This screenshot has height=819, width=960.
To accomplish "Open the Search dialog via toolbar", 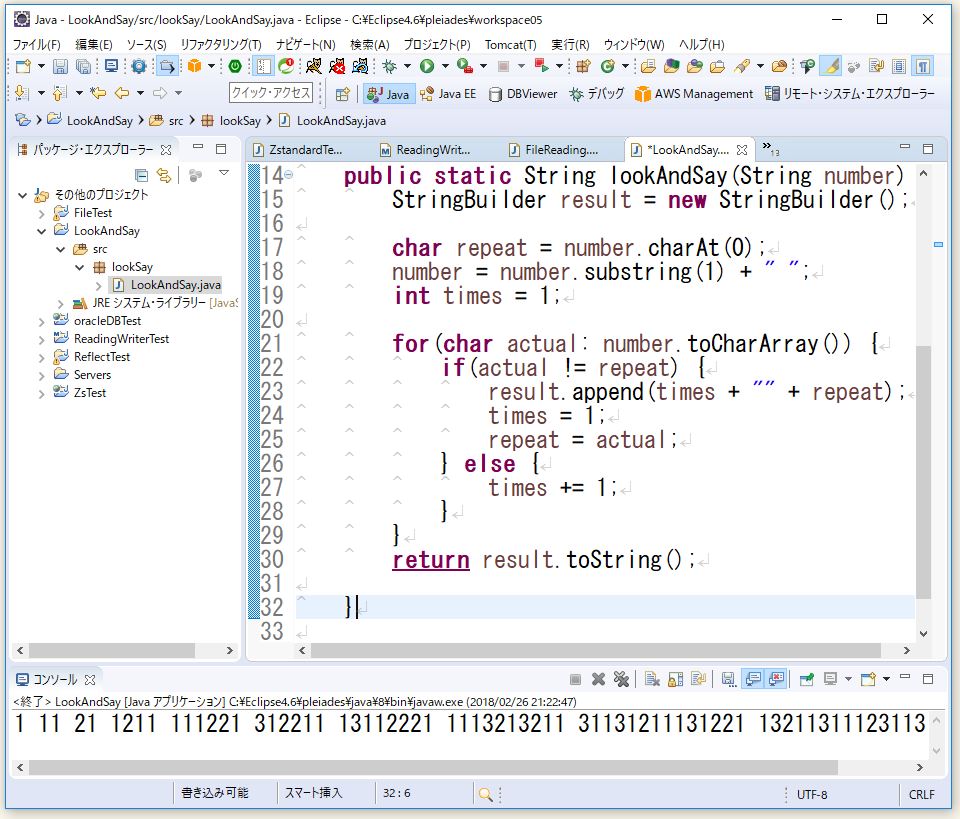I will click(x=739, y=66).
